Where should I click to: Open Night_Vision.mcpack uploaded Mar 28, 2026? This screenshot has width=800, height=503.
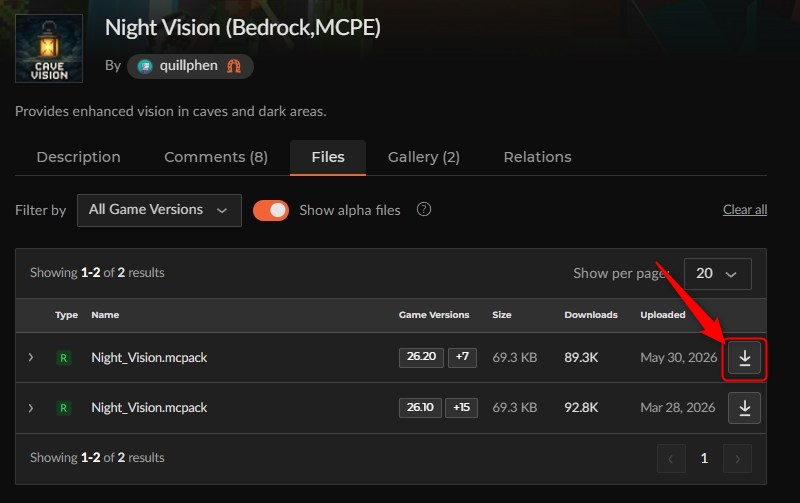[149, 408]
